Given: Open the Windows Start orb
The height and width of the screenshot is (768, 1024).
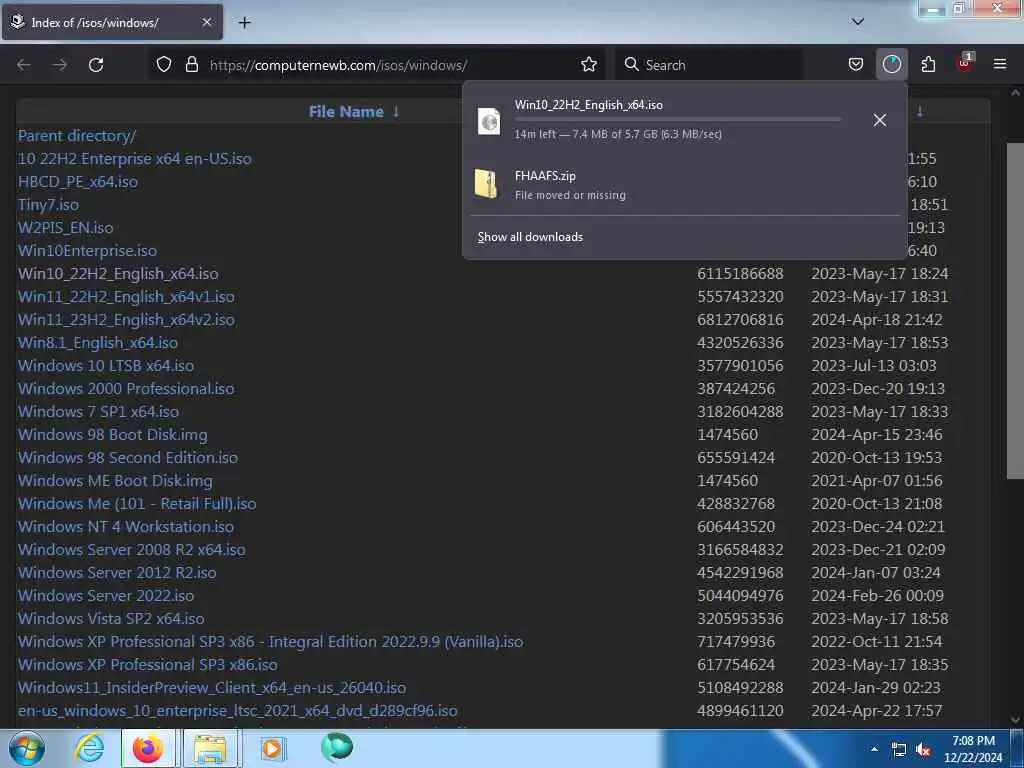Looking at the screenshot, I should tap(27, 748).
